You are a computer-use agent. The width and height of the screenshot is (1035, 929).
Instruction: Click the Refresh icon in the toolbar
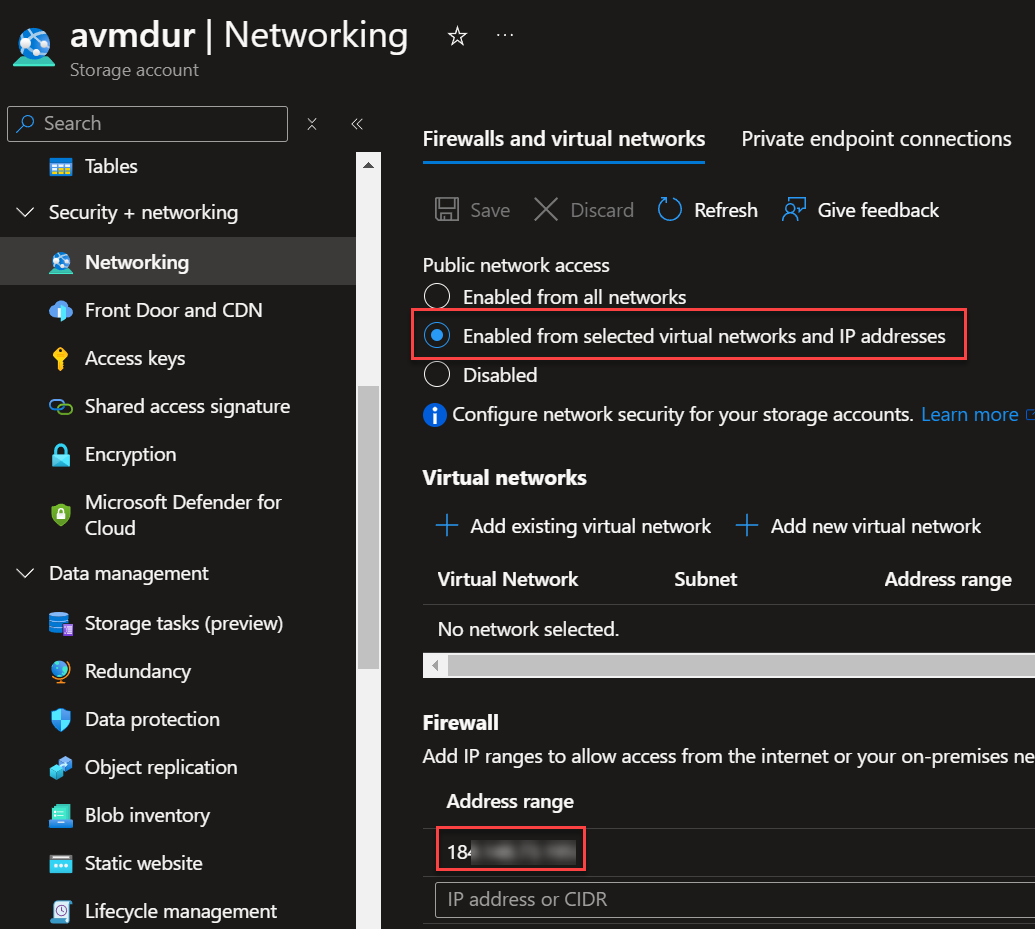(669, 210)
